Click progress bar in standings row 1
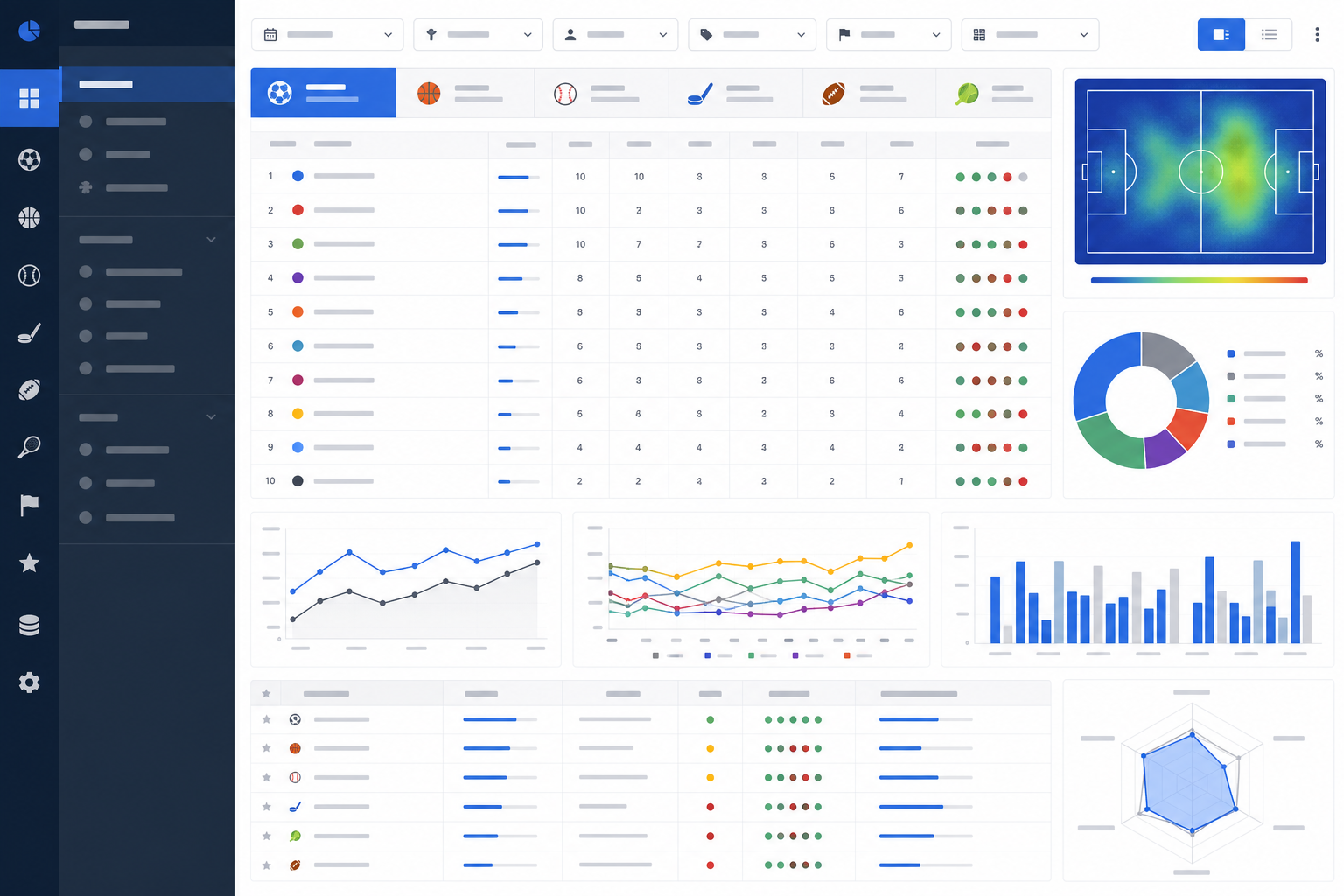The height and width of the screenshot is (896, 1344). click(519, 177)
